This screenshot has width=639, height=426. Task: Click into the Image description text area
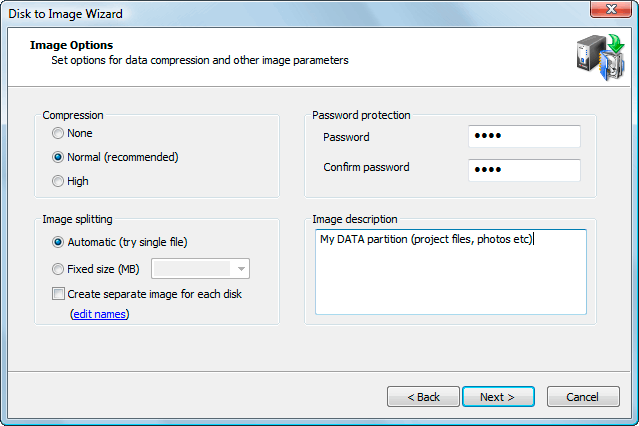pyautogui.click(x=451, y=272)
